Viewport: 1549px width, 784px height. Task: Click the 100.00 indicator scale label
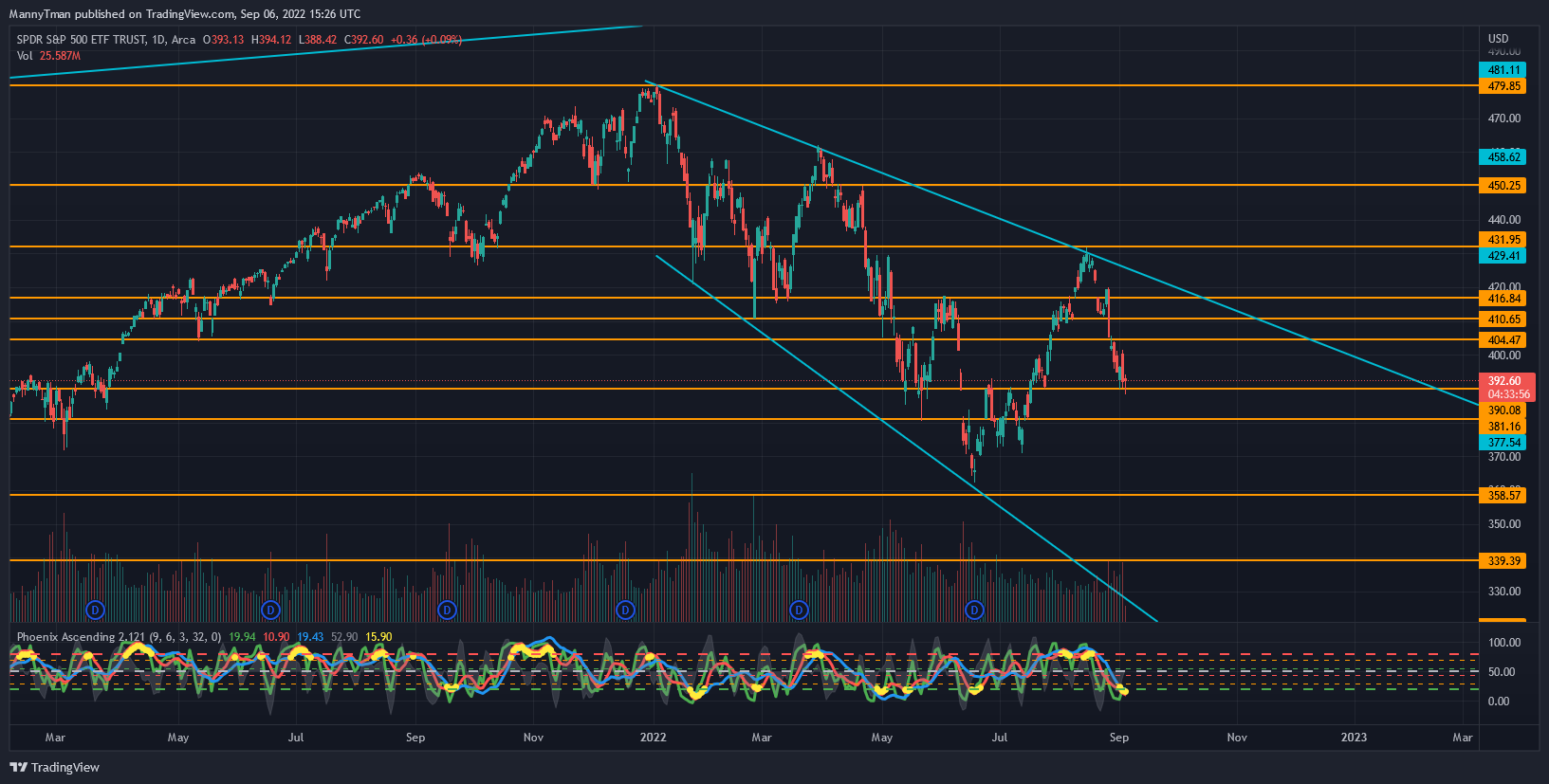coord(1504,643)
